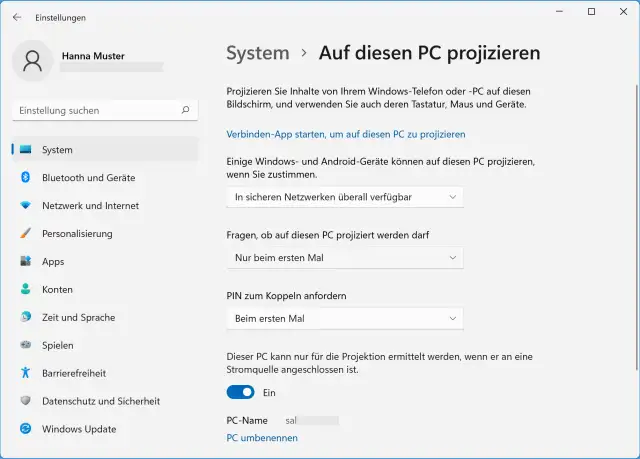Click the Hanna Muster account name
This screenshot has height=459, width=640.
[93, 56]
